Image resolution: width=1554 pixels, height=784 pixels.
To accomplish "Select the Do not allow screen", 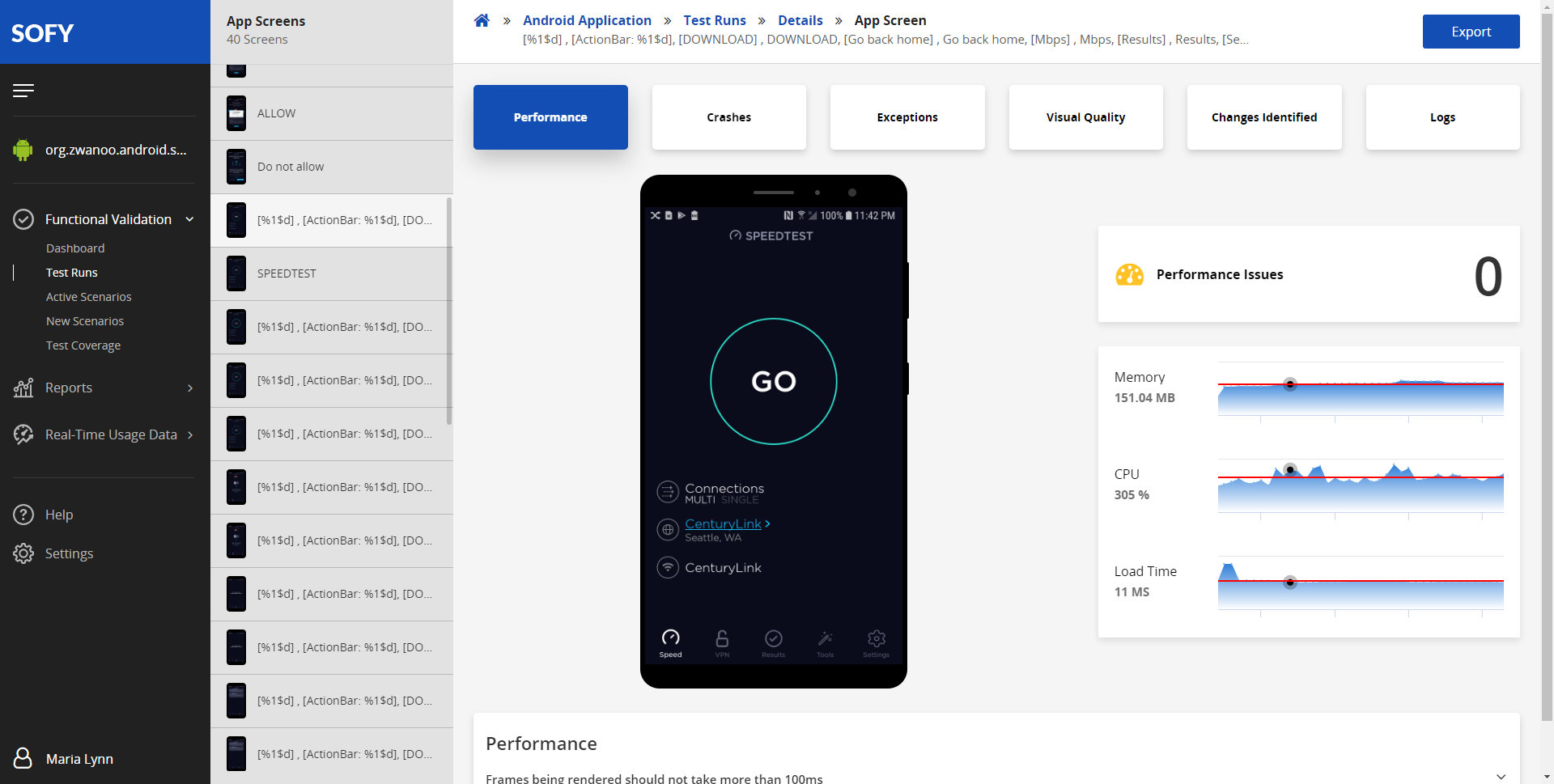I will (x=331, y=167).
